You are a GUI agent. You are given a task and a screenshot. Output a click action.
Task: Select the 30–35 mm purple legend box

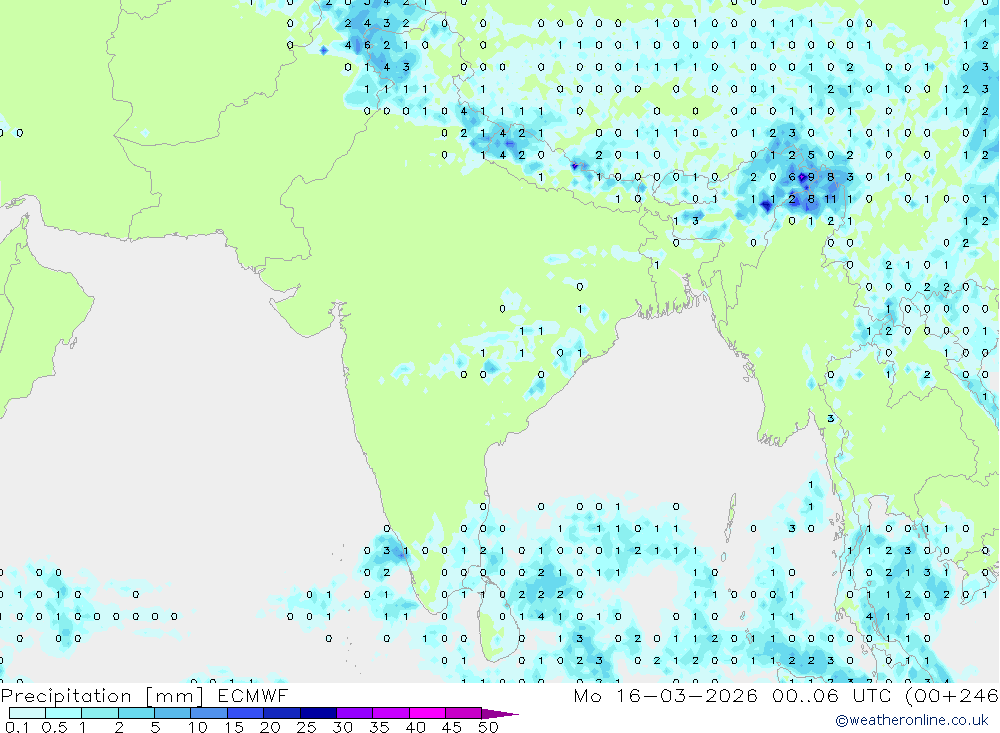pyautogui.click(x=355, y=713)
